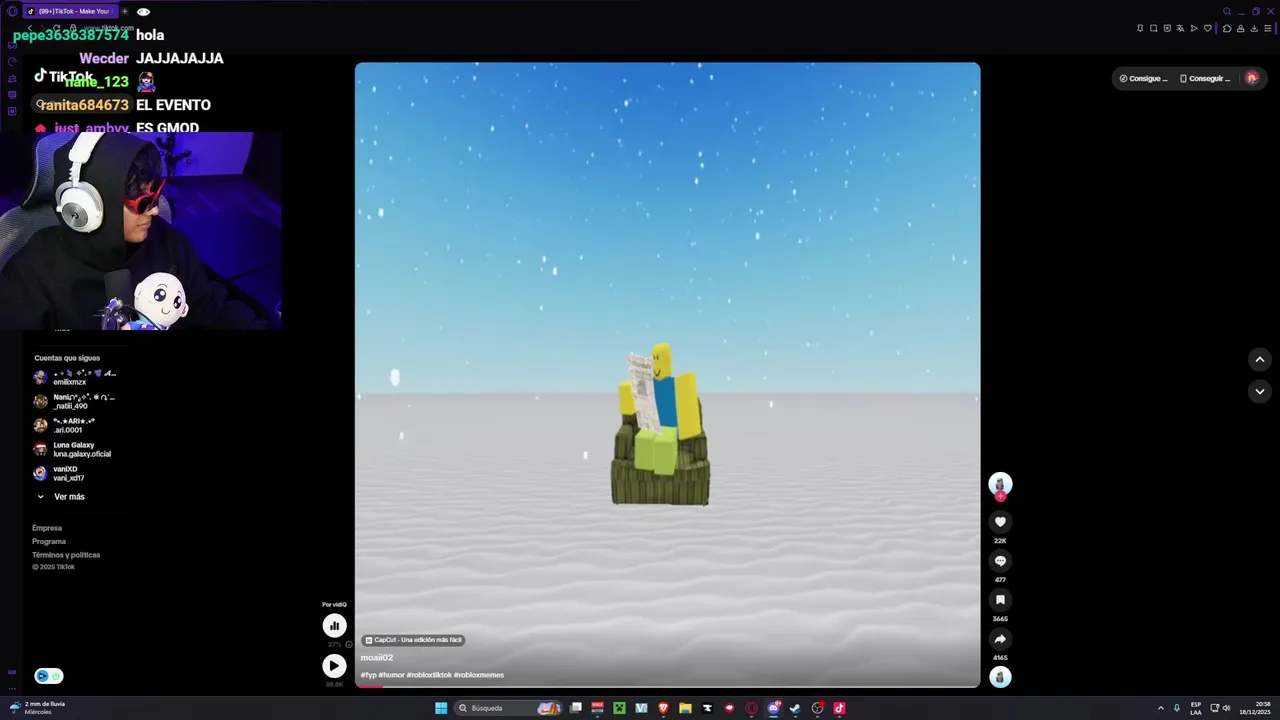Click the video creator name moaii02
The height and width of the screenshot is (720, 1280).
tap(377, 658)
